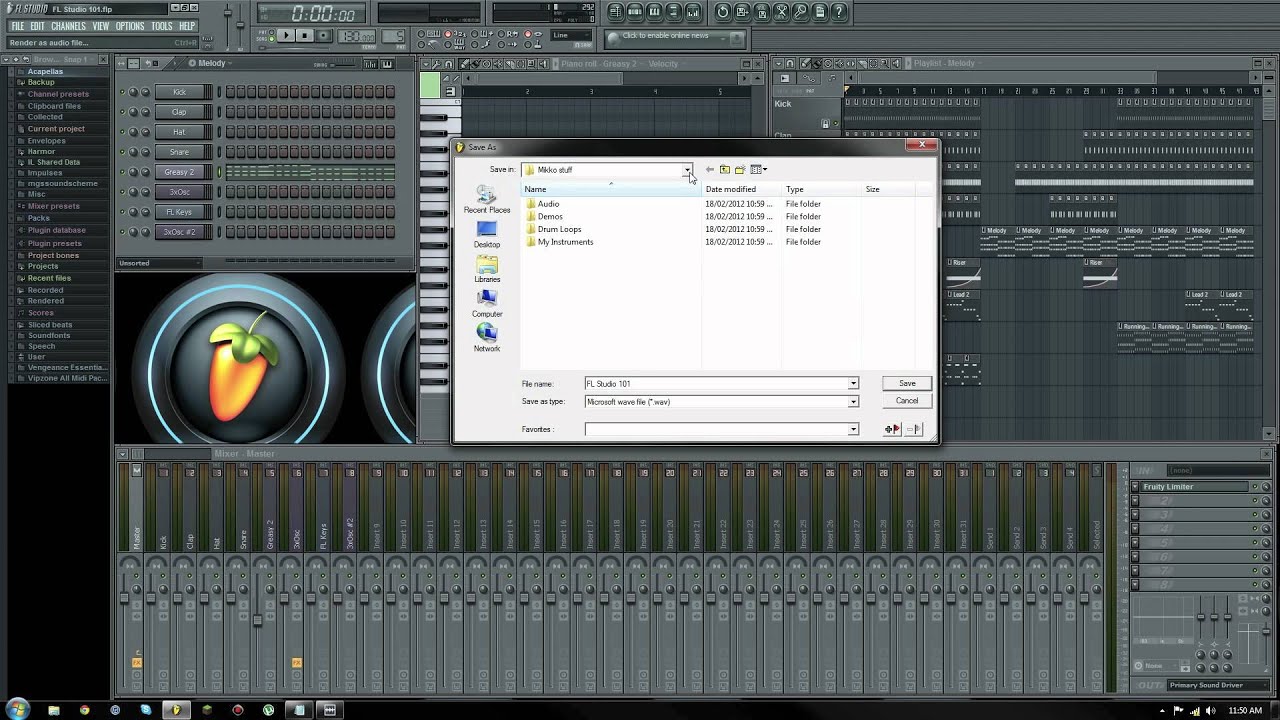
Task: Click the undo history toolbar icon
Action: [x=723, y=12]
